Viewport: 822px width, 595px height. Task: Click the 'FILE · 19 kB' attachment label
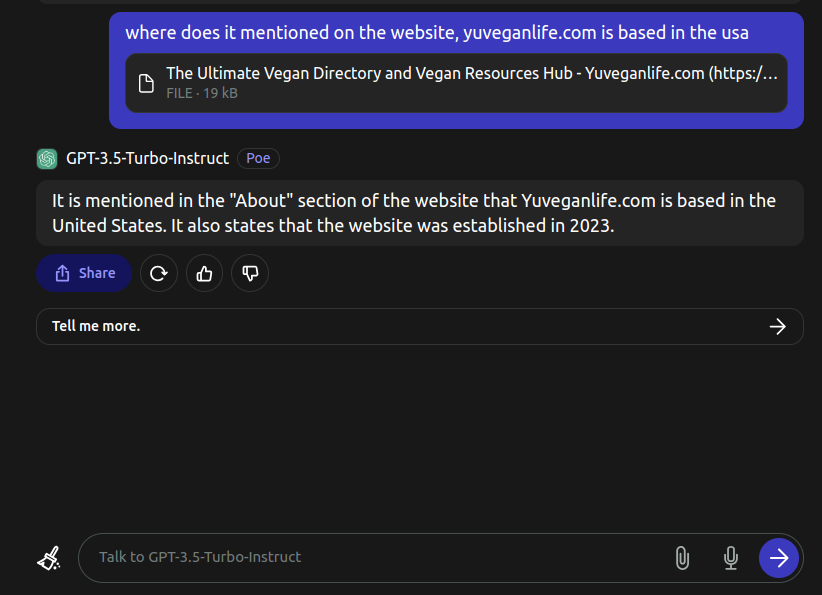click(x=202, y=93)
